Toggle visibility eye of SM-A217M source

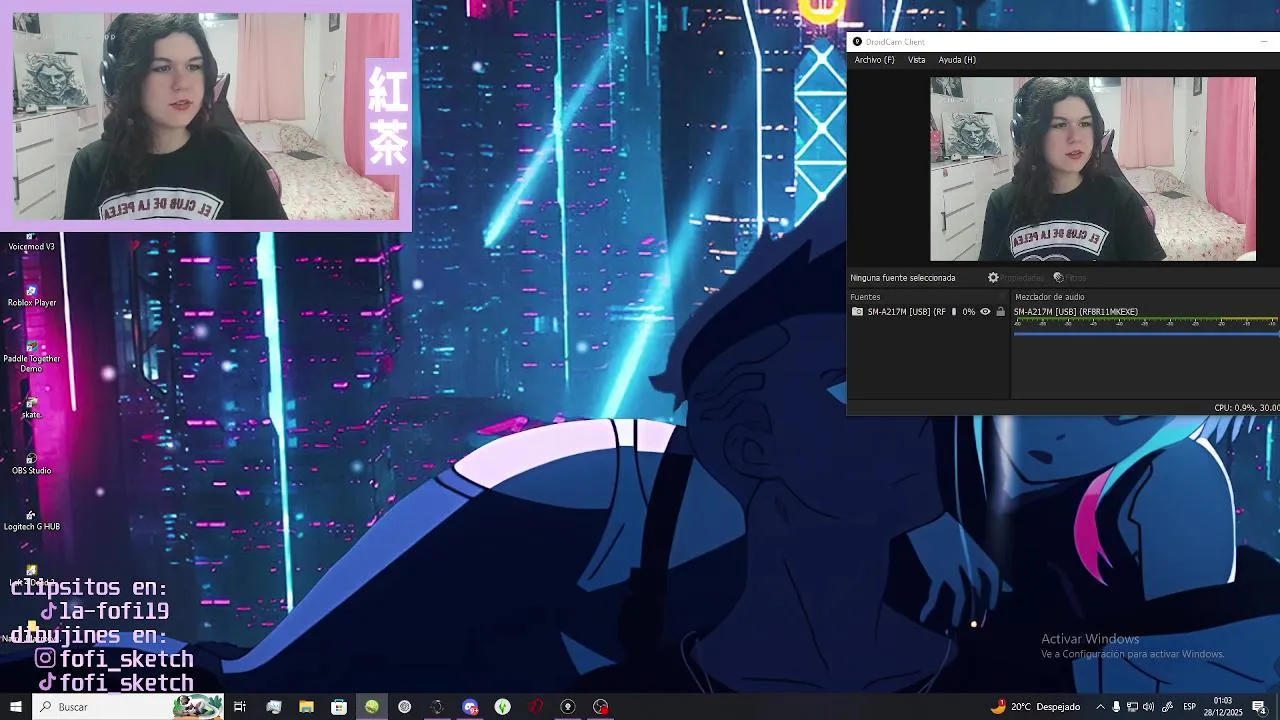pos(985,312)
